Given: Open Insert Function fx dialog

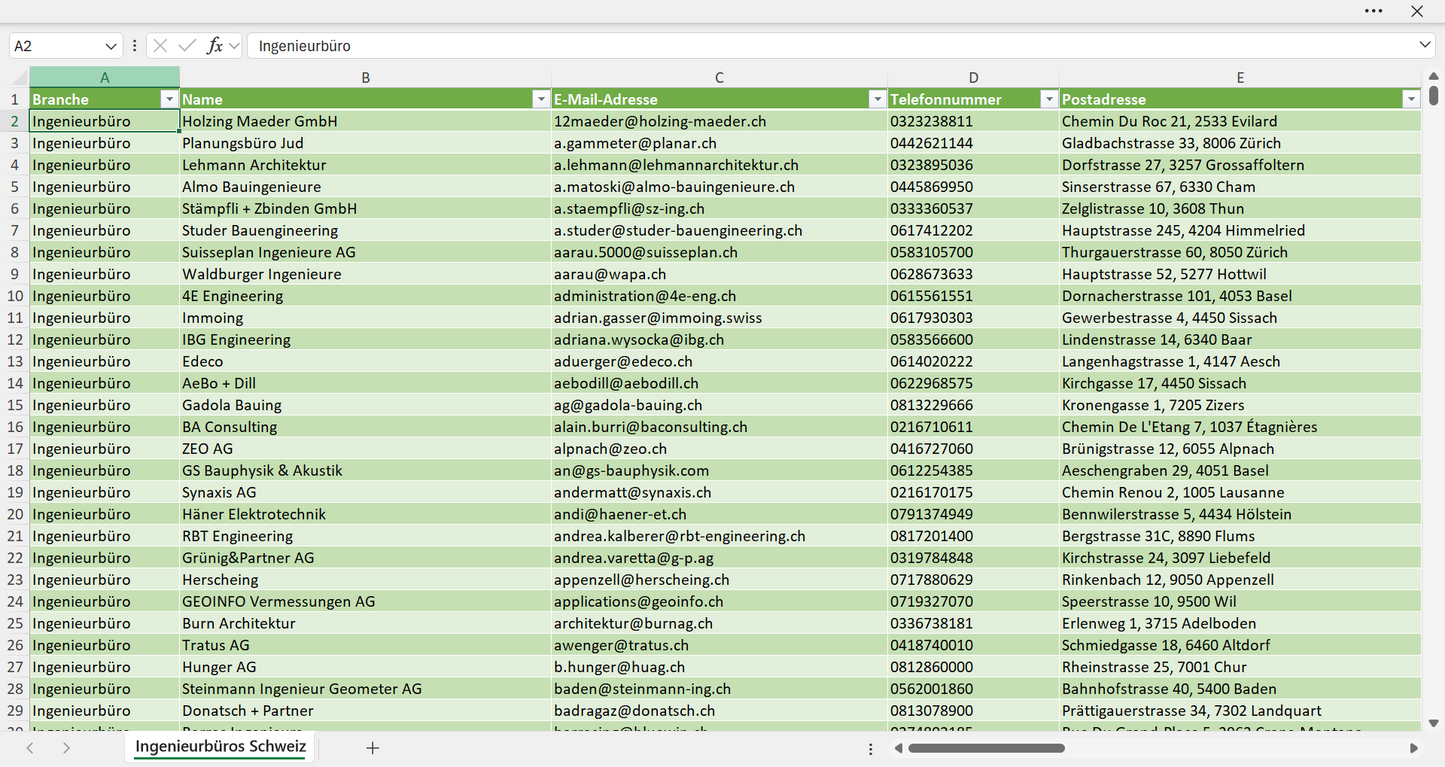Looking at the screenshot, I should (214, 46).
